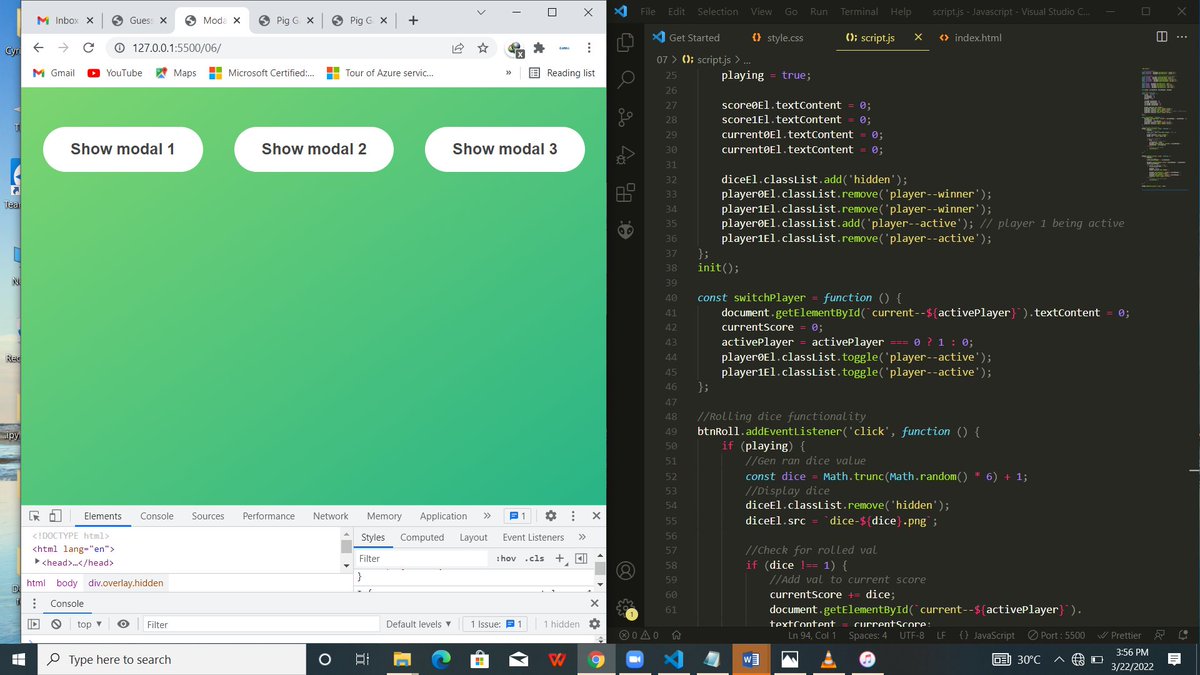Open Accounts icon in VS Code activity bar
This screenshot has width=1200, height=675.
[627, 571]
